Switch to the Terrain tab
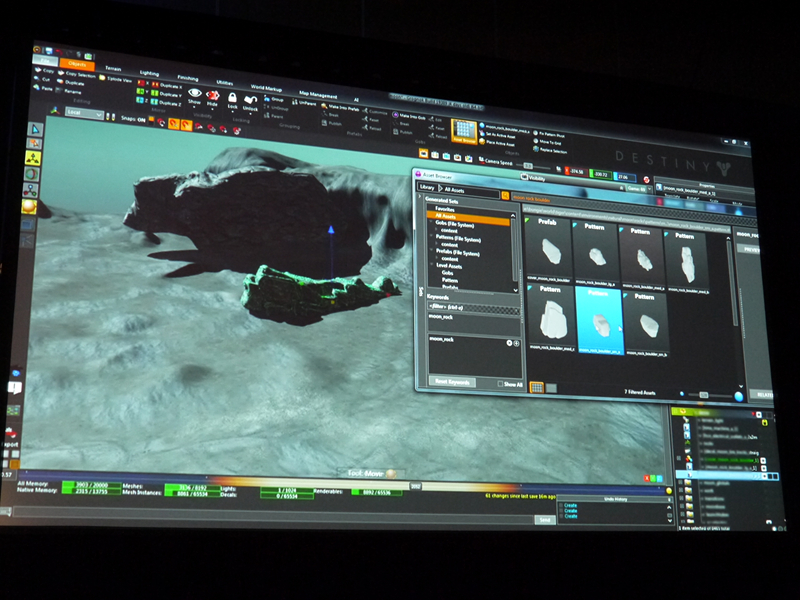The width and height of the screenshot is (800, 600). [113, 68]
